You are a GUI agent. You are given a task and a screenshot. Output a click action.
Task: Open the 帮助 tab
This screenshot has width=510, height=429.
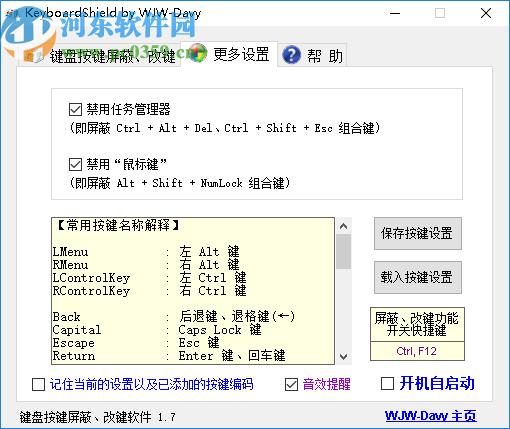coord(312,55)
